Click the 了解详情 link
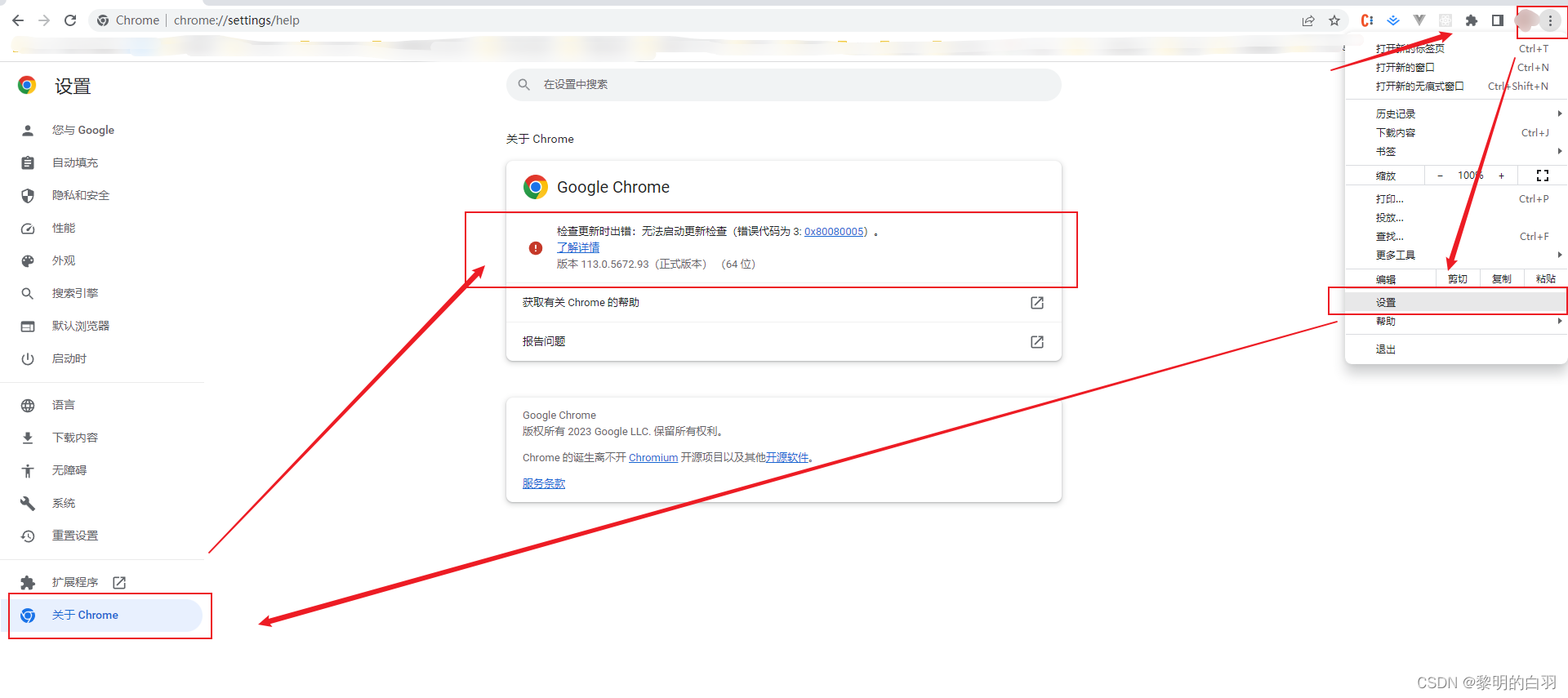 (578, 247)
